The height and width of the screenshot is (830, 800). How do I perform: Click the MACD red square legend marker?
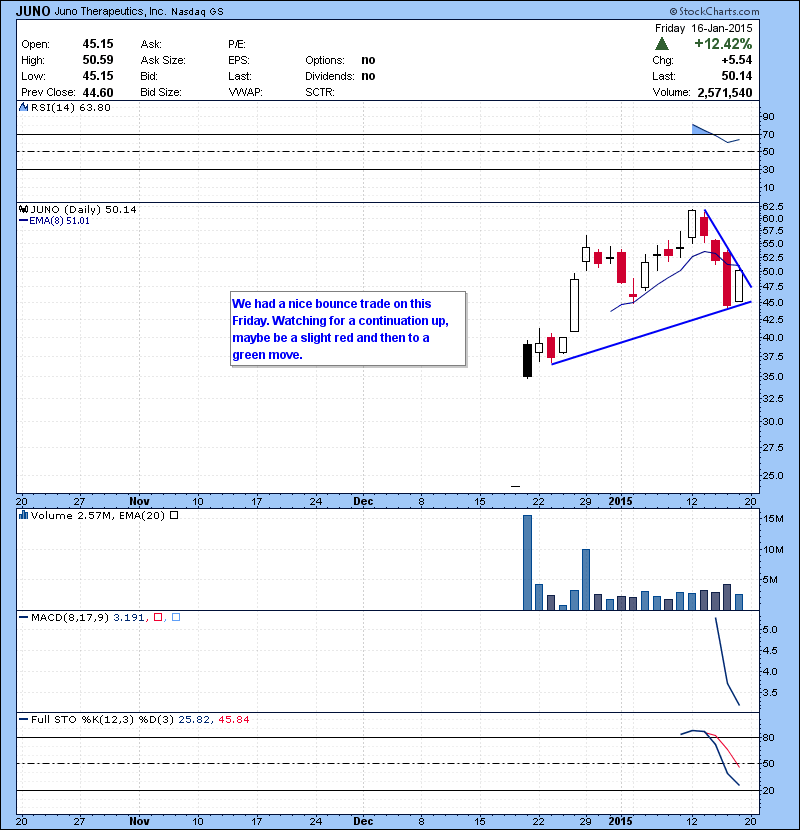click(158, 617)
